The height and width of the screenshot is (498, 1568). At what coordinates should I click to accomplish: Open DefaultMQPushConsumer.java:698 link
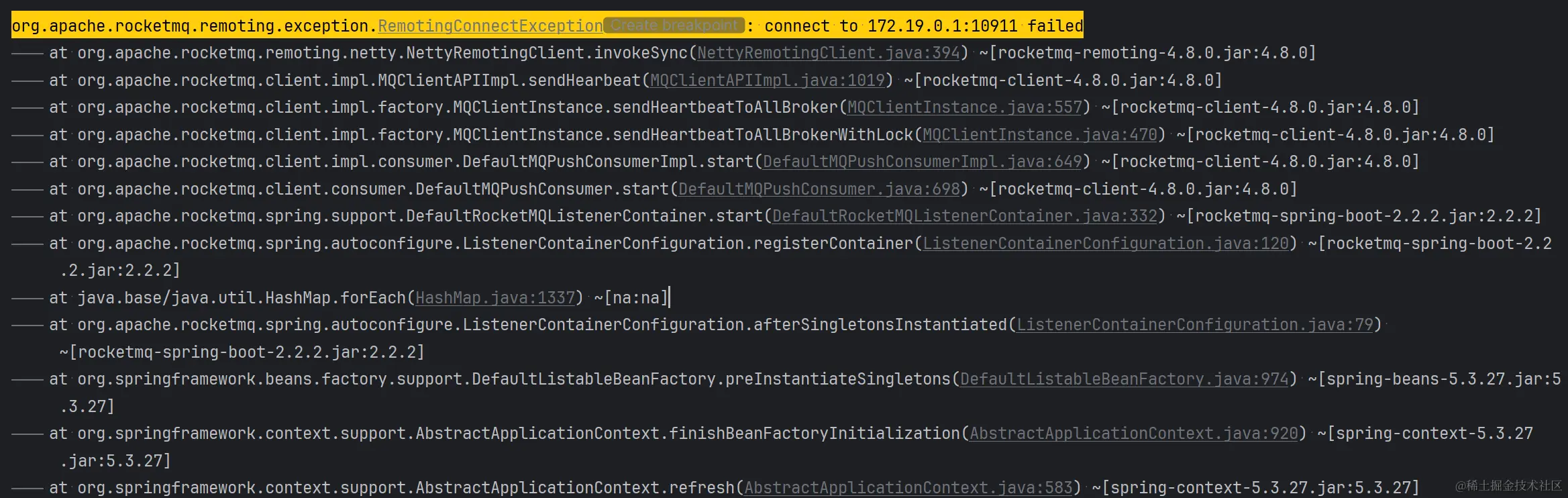coord(819,189)
